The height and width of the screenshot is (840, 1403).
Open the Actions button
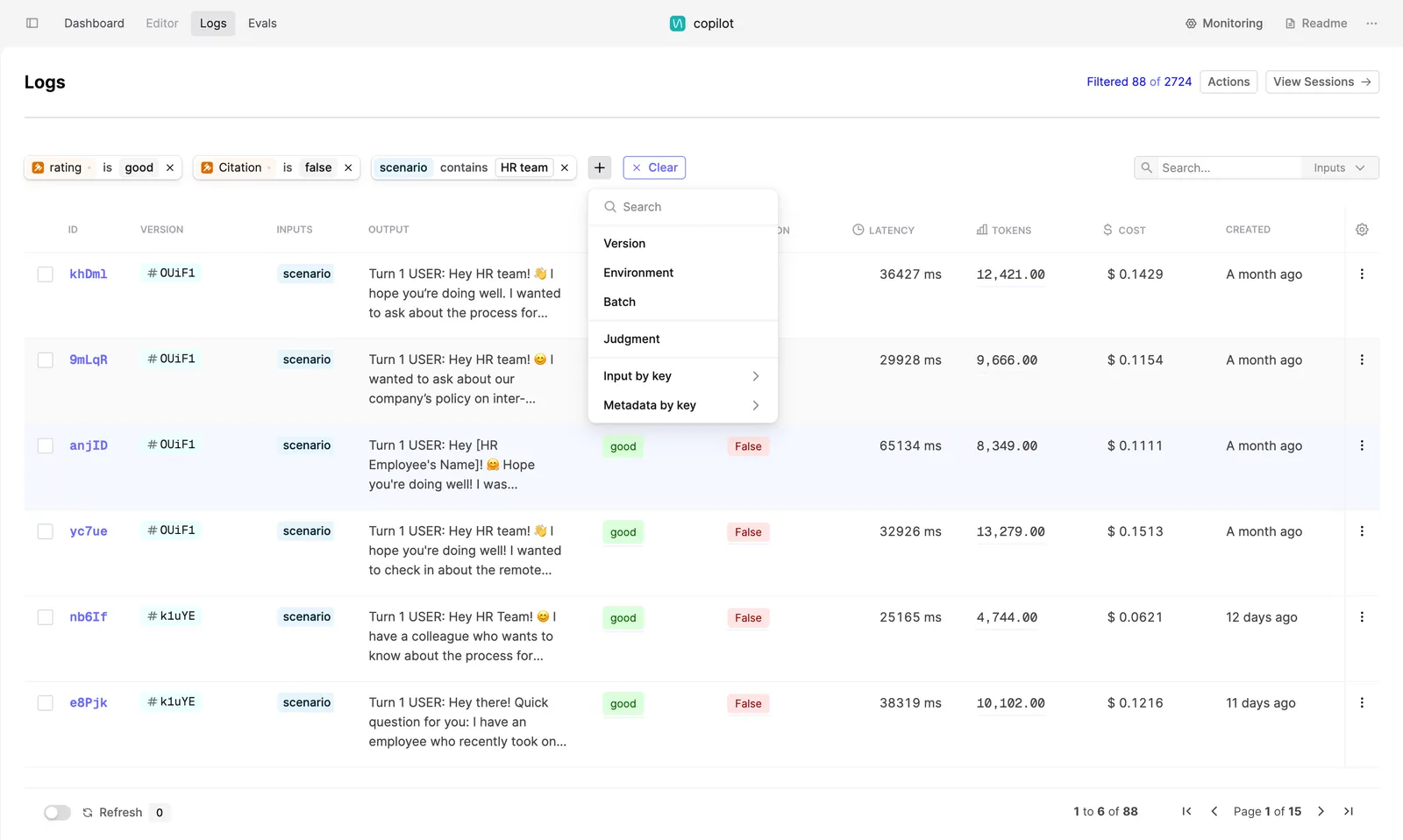1229,82
